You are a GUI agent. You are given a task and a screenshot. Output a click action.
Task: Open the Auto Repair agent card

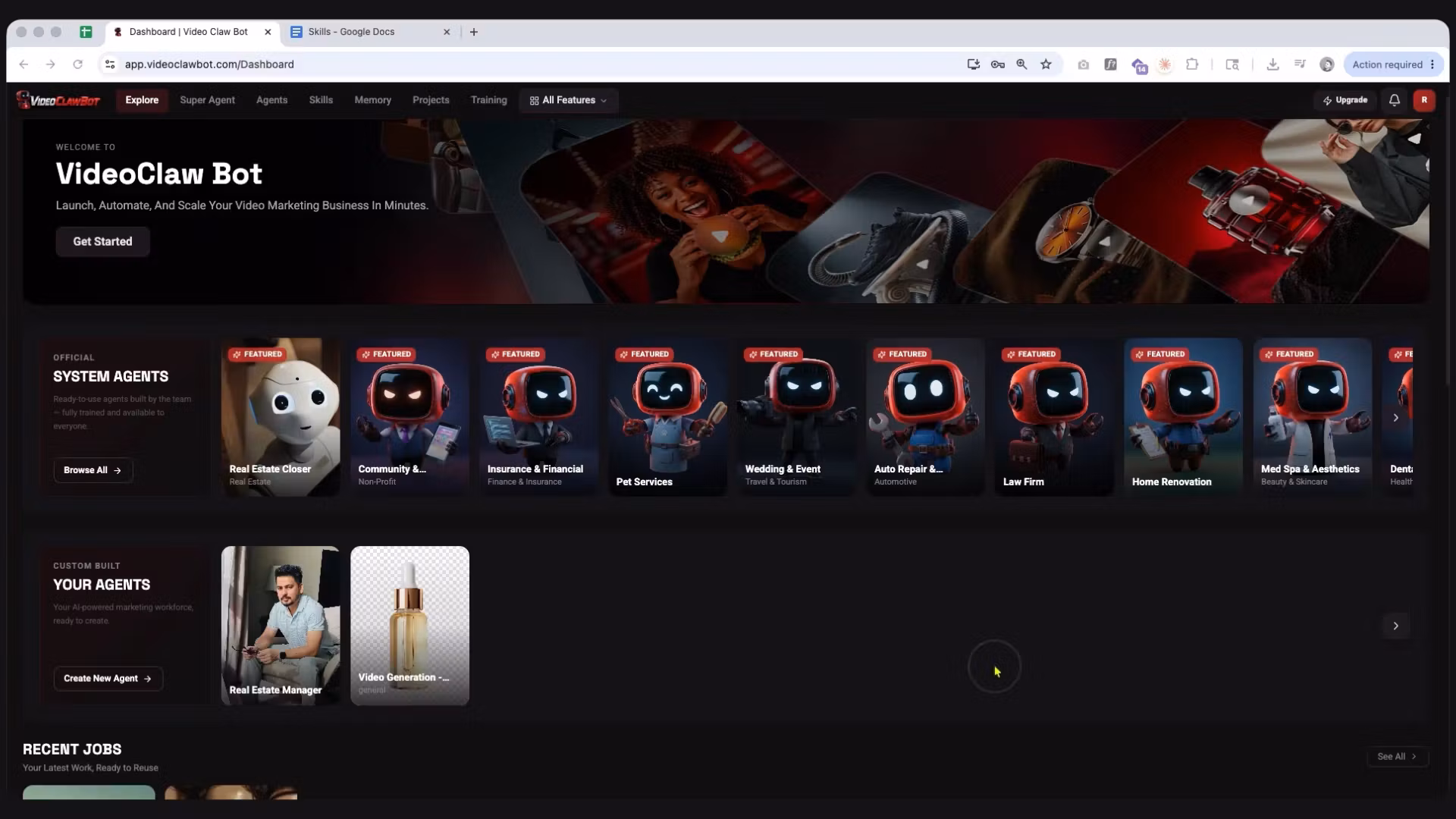click(925, 417)
